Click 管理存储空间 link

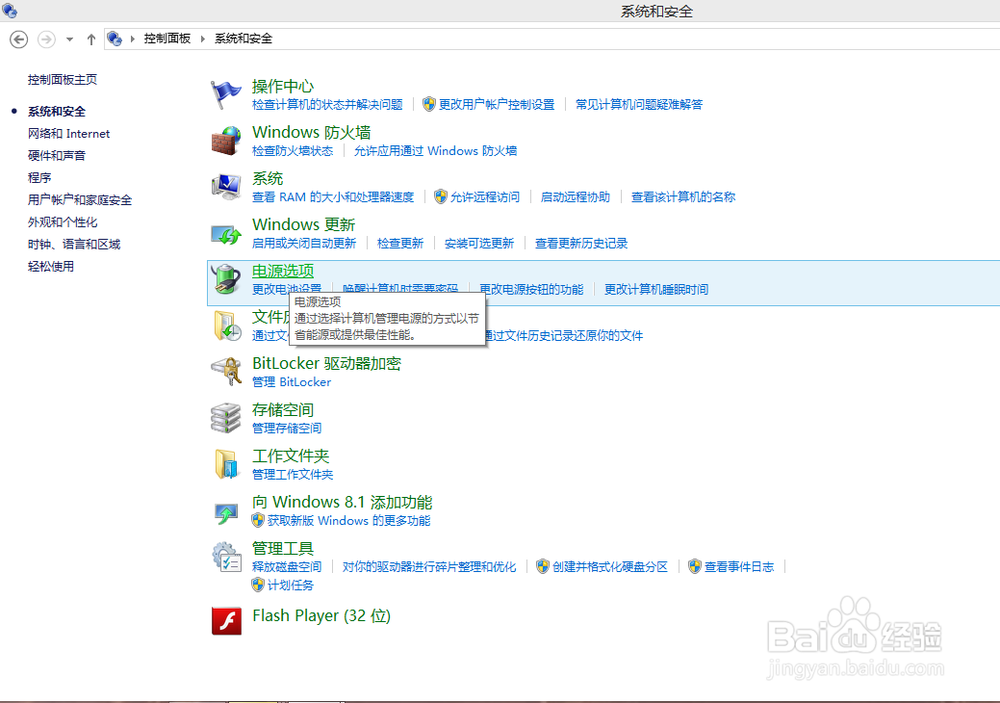pyautogui.click(x=287, y=429)
